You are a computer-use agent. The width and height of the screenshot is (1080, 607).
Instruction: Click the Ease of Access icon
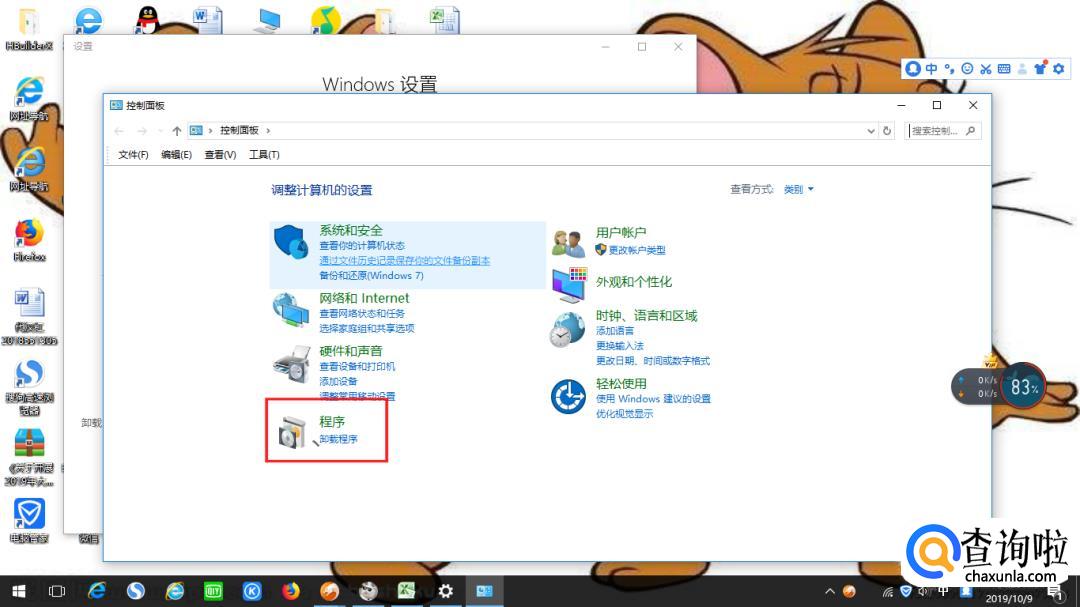(568, 396)
